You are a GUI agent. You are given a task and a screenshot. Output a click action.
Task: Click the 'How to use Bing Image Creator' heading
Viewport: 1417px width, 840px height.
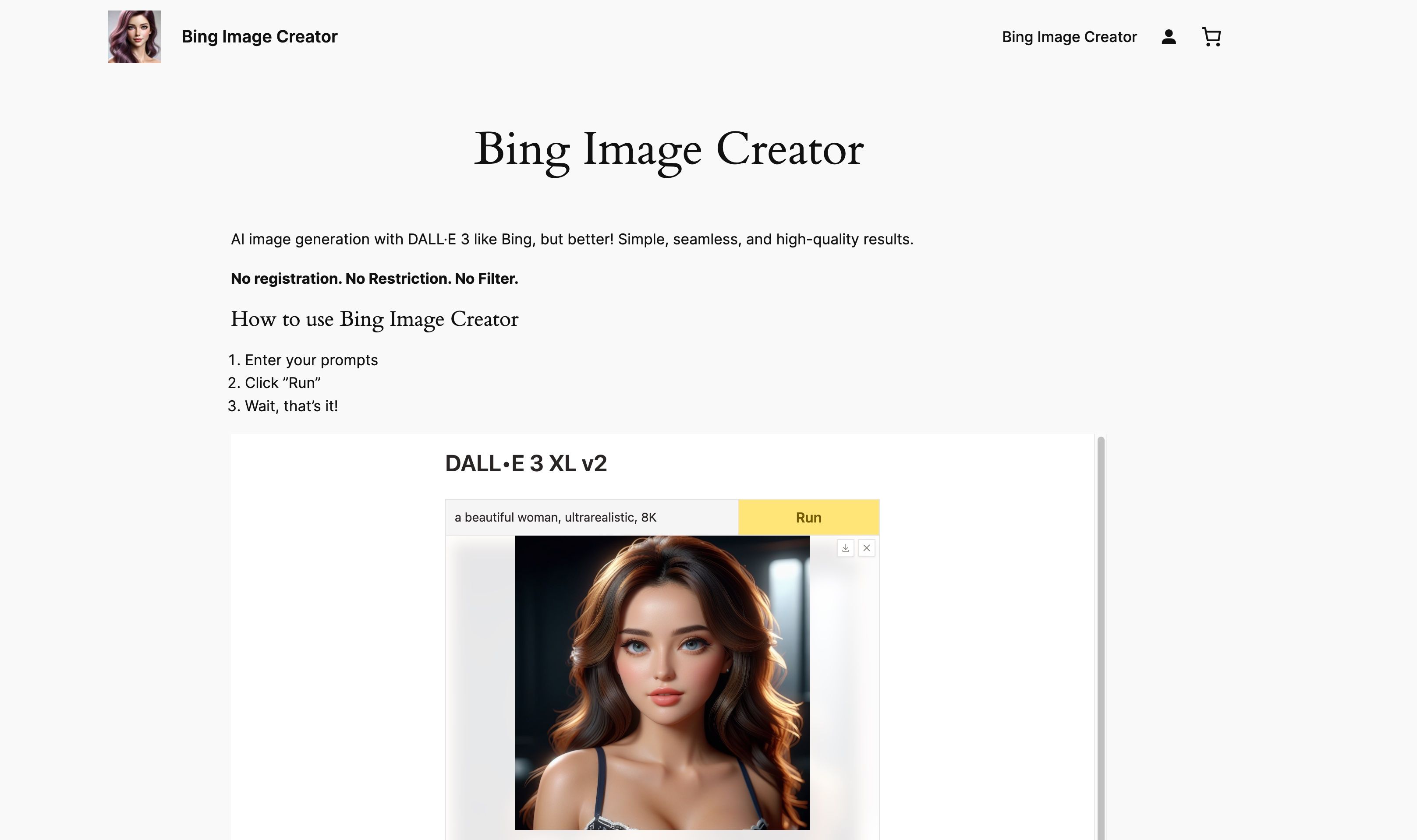coord(374,319)
